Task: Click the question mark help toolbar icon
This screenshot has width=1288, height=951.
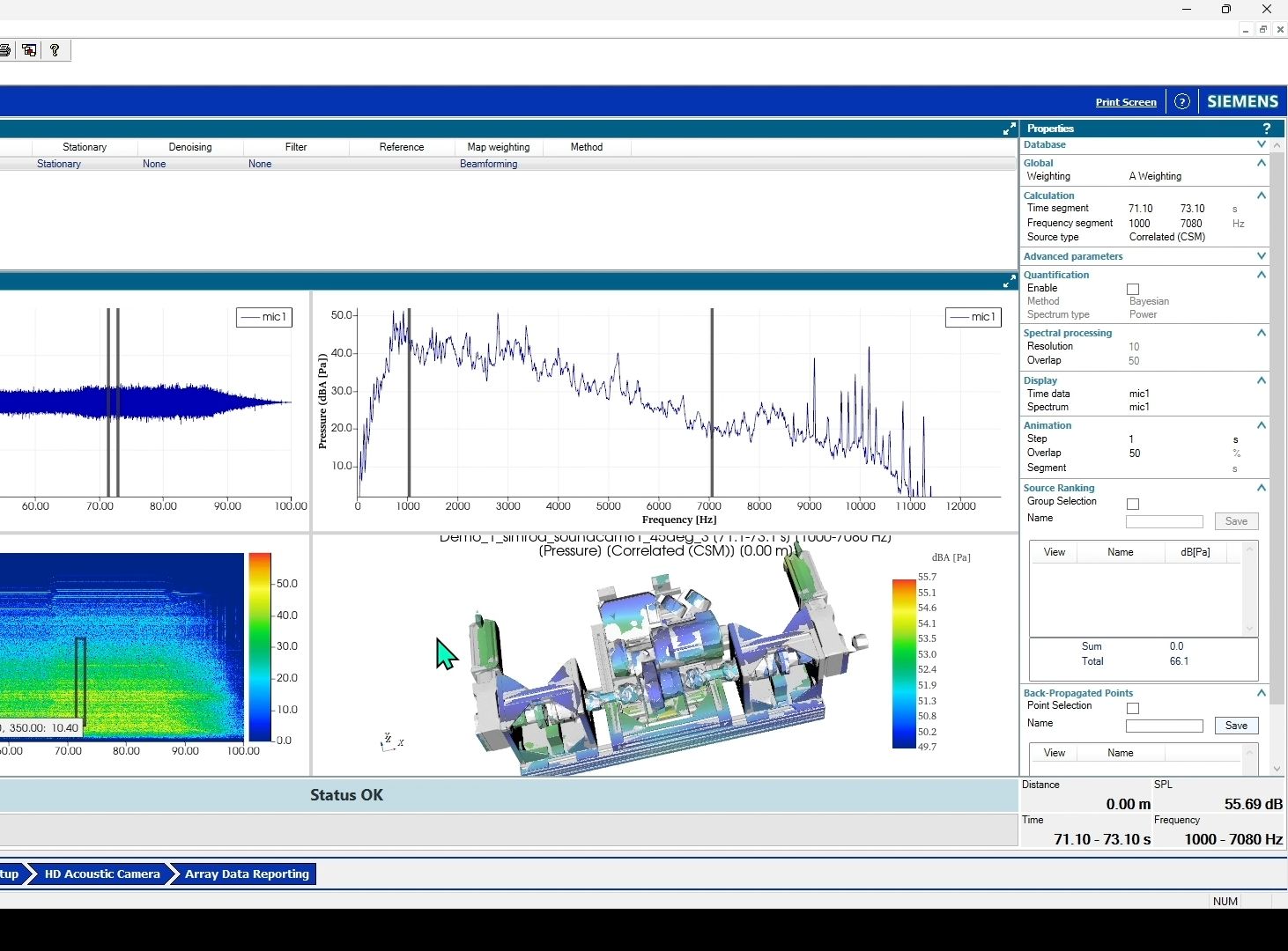Action: [x=55, y=50]
